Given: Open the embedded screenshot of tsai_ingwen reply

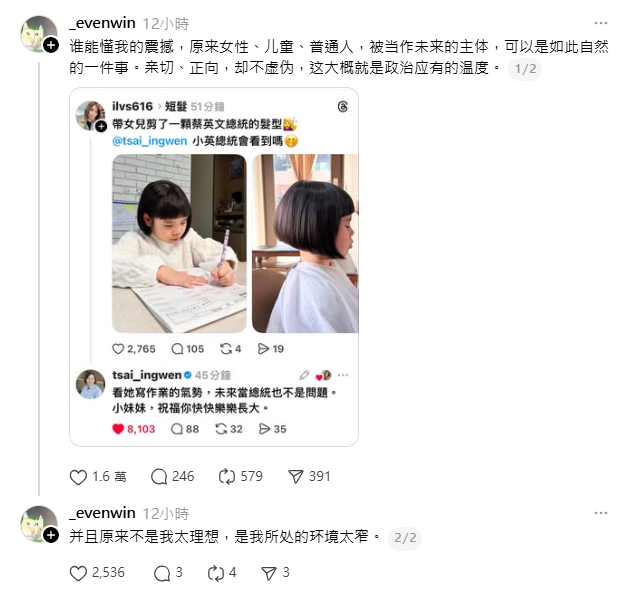Looking at the screenshot, I should click(214, 267).
